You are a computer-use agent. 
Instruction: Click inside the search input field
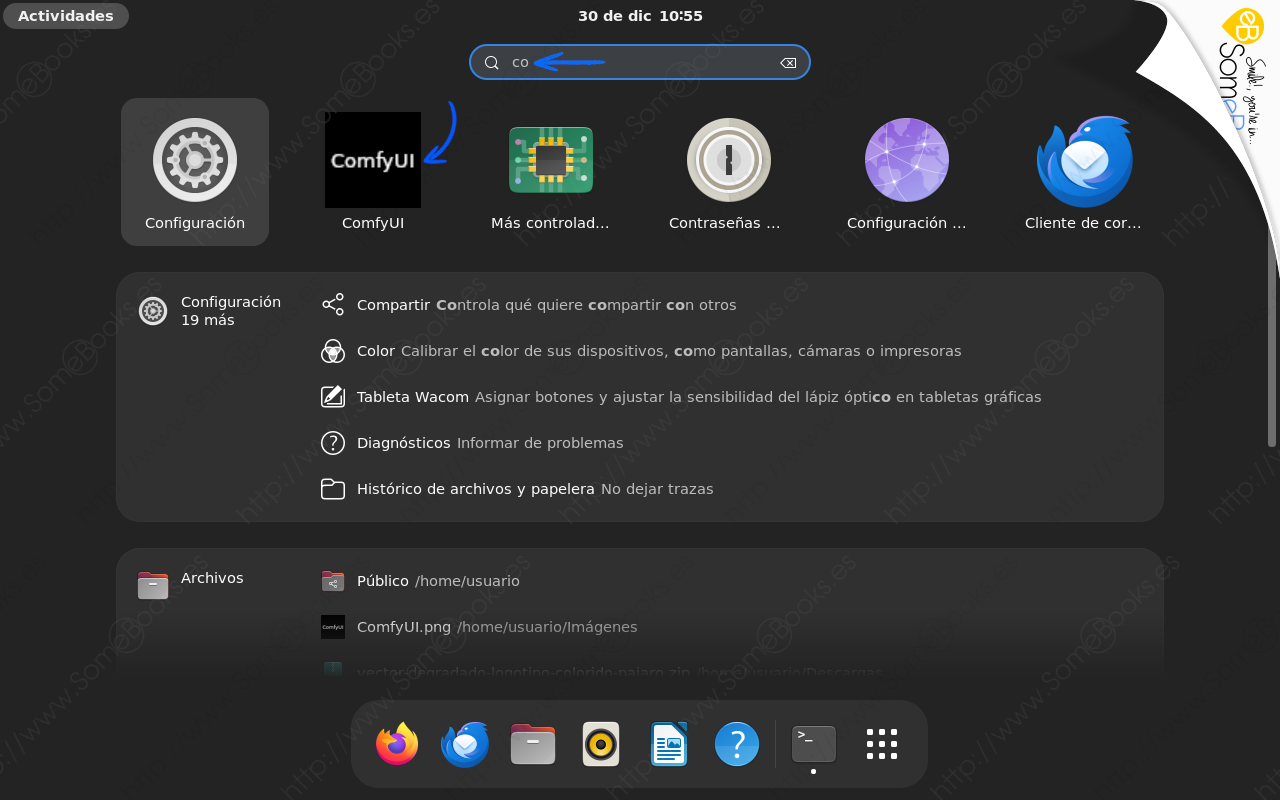(640, 62)
